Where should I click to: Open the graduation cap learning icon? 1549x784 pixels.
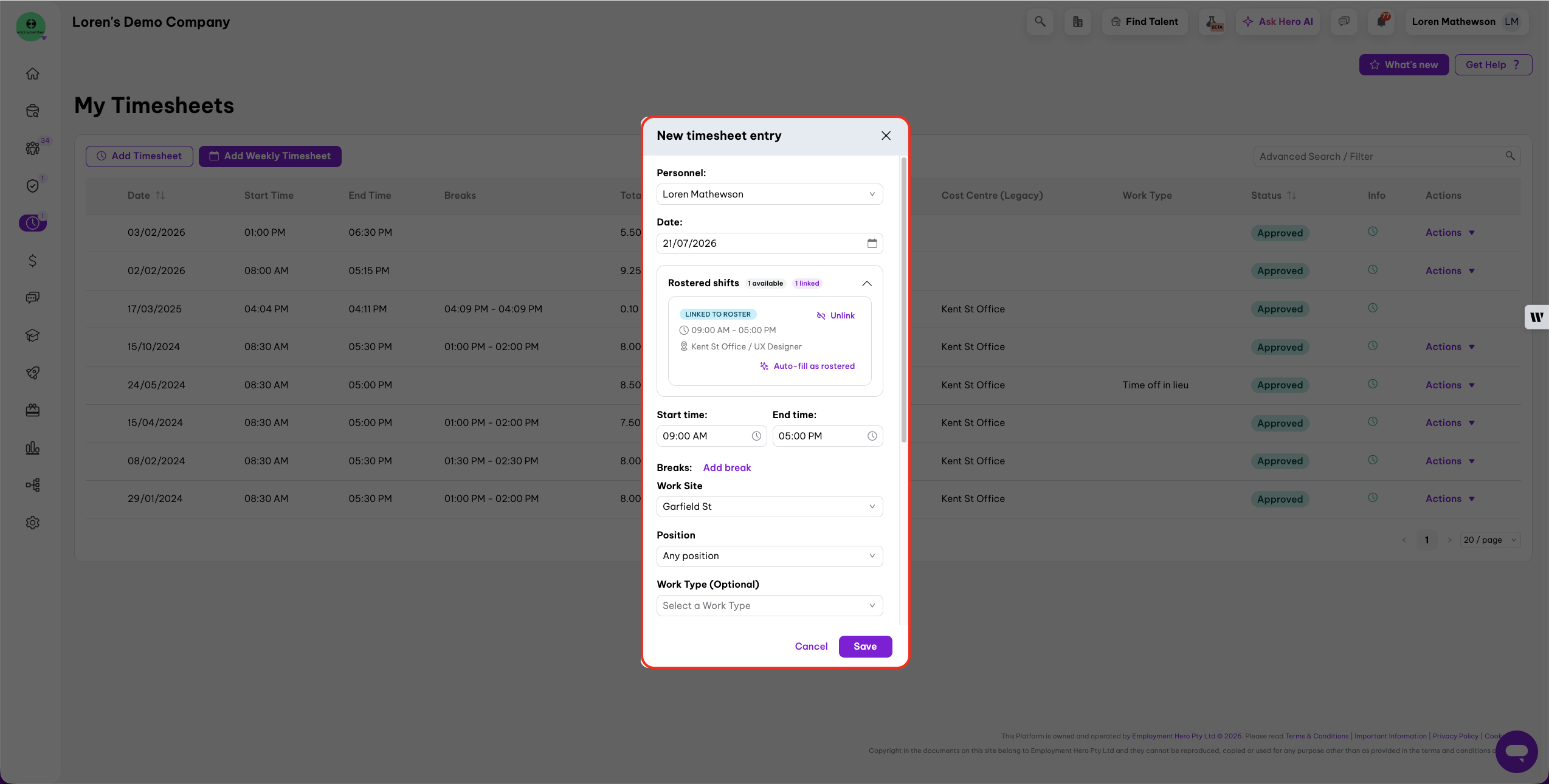pos(33,335)
